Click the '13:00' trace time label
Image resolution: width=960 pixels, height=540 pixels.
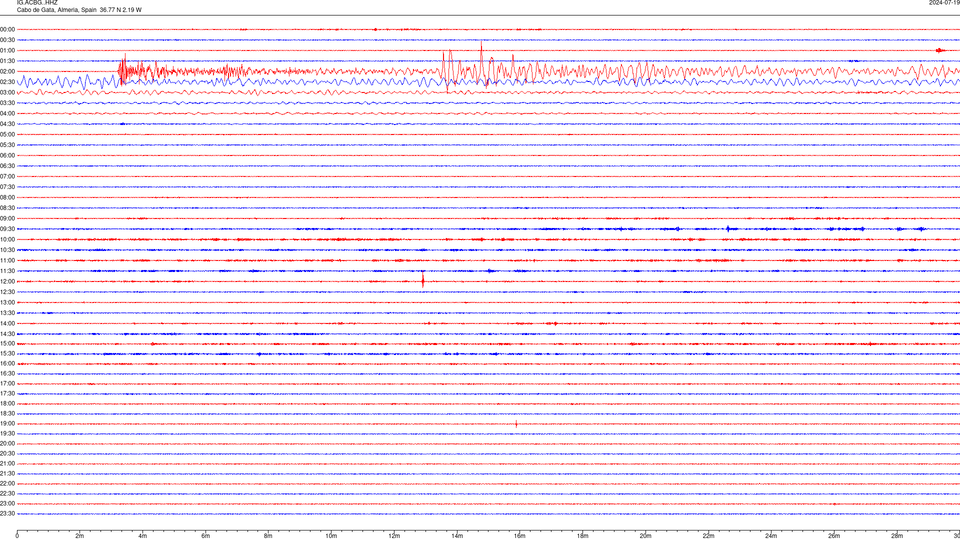pos(7,302)
